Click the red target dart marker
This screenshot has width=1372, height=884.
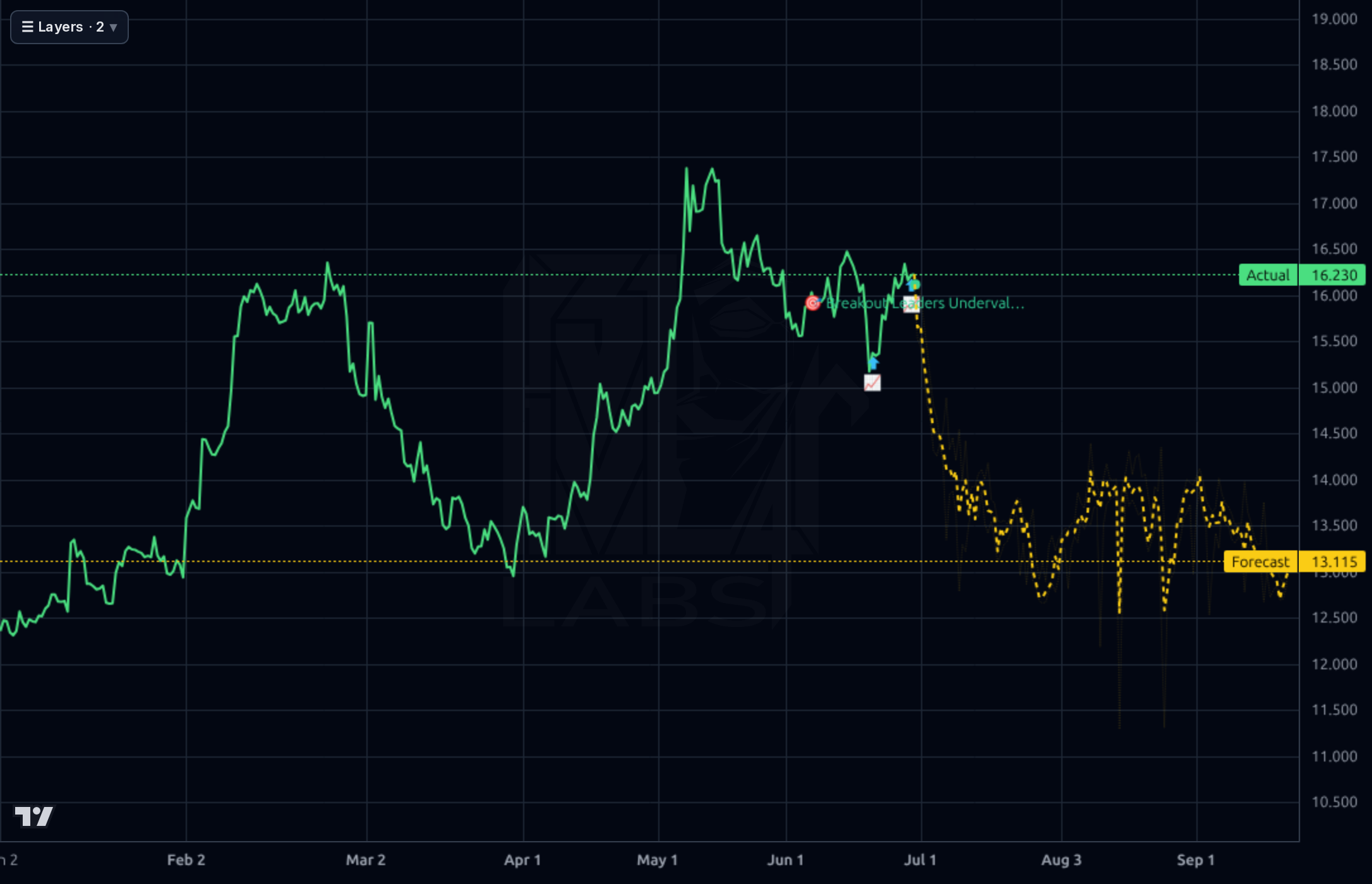[x=813, y=303]
